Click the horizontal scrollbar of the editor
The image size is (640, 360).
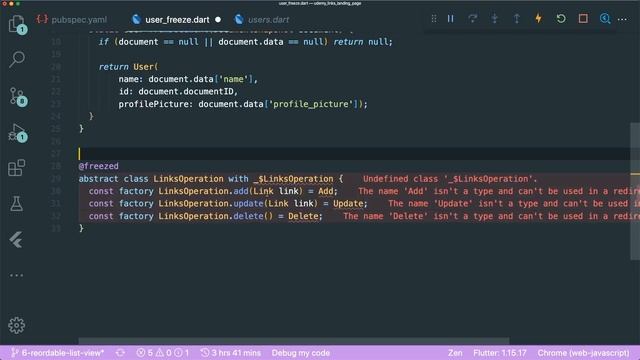[x=294, y=341]
